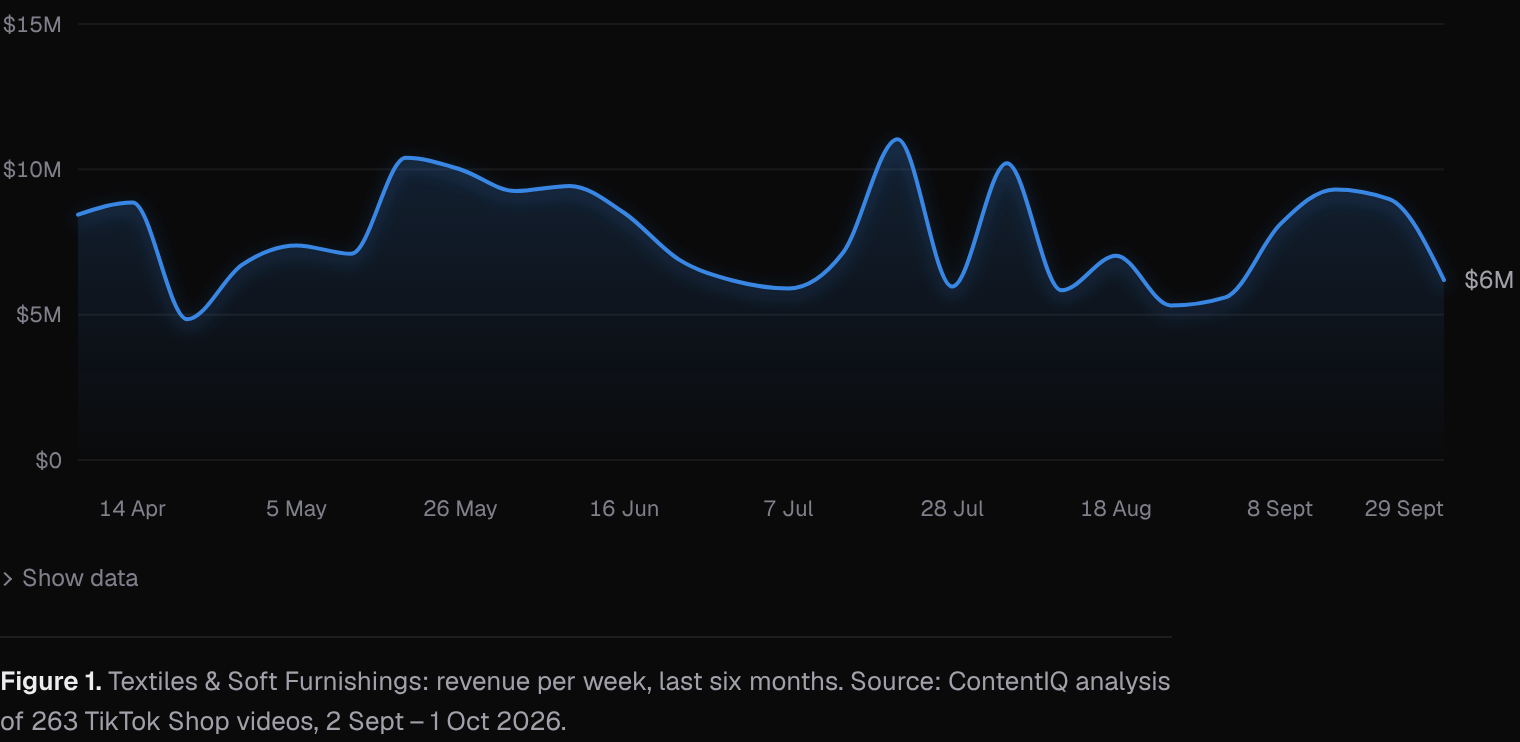The height and width of the screenshot is (742, 1520).
Task: Click the 14 Apr x-axis label
Action: point(132,509)
